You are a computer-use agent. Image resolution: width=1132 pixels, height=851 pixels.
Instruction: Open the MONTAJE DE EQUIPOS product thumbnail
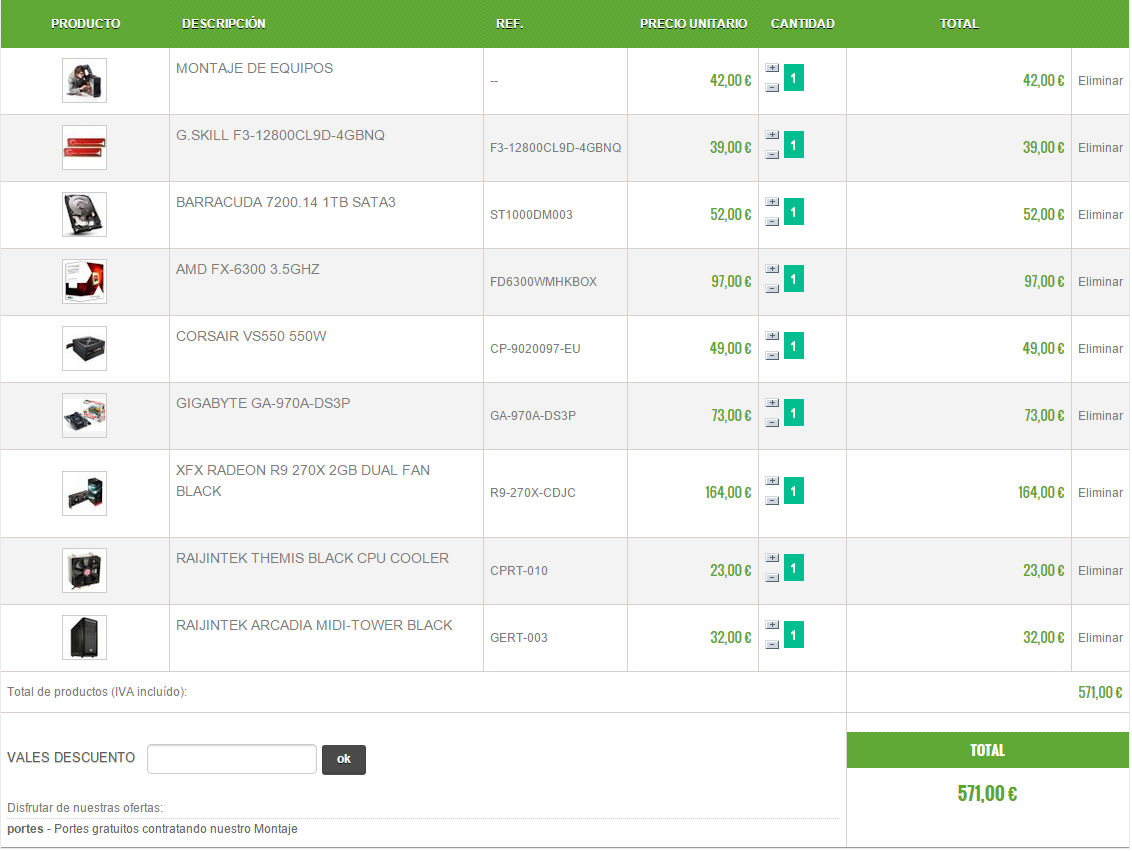[84, 81]
